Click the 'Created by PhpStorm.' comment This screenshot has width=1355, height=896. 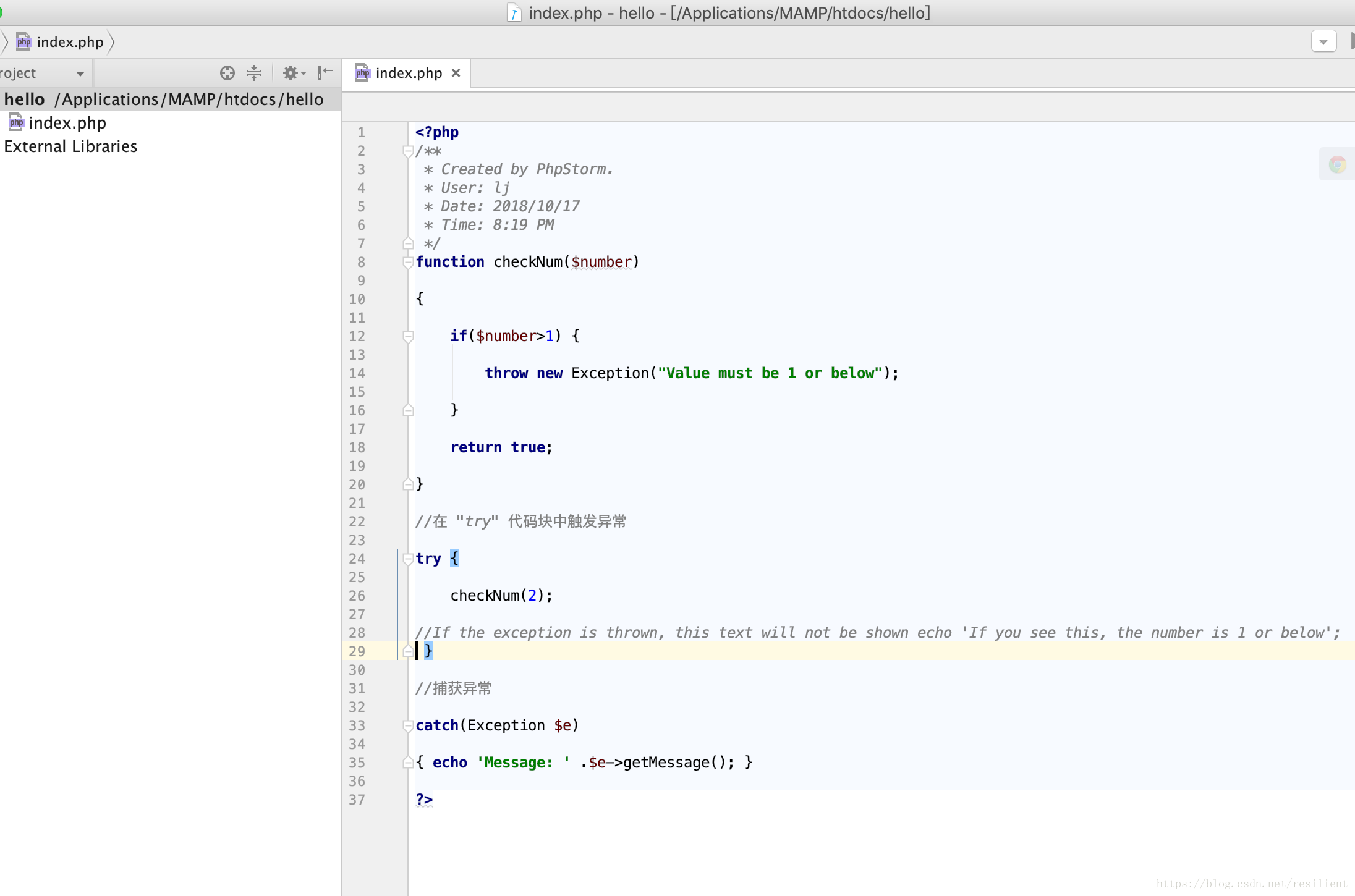click(x=527, y=169)
